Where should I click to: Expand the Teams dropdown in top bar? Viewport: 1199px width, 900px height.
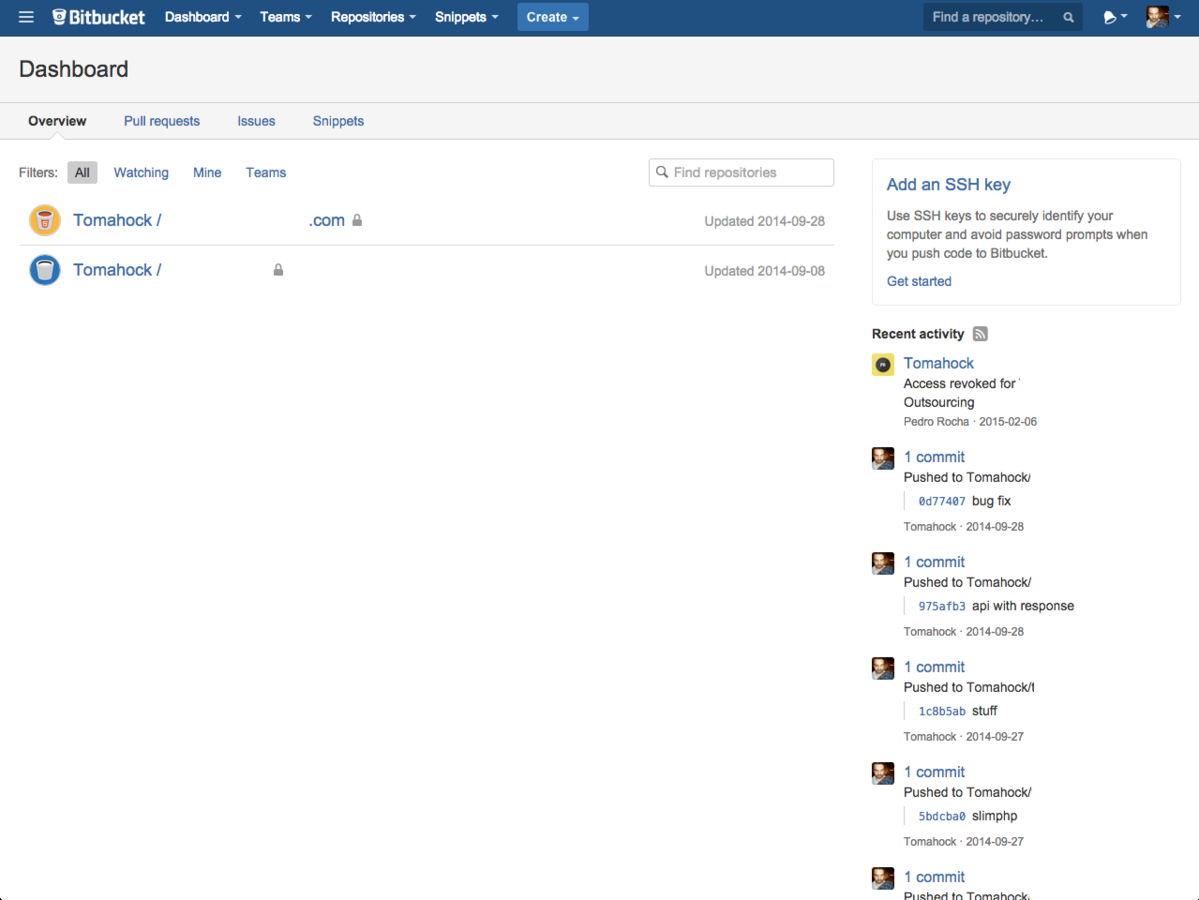click(x=285, y=17)
